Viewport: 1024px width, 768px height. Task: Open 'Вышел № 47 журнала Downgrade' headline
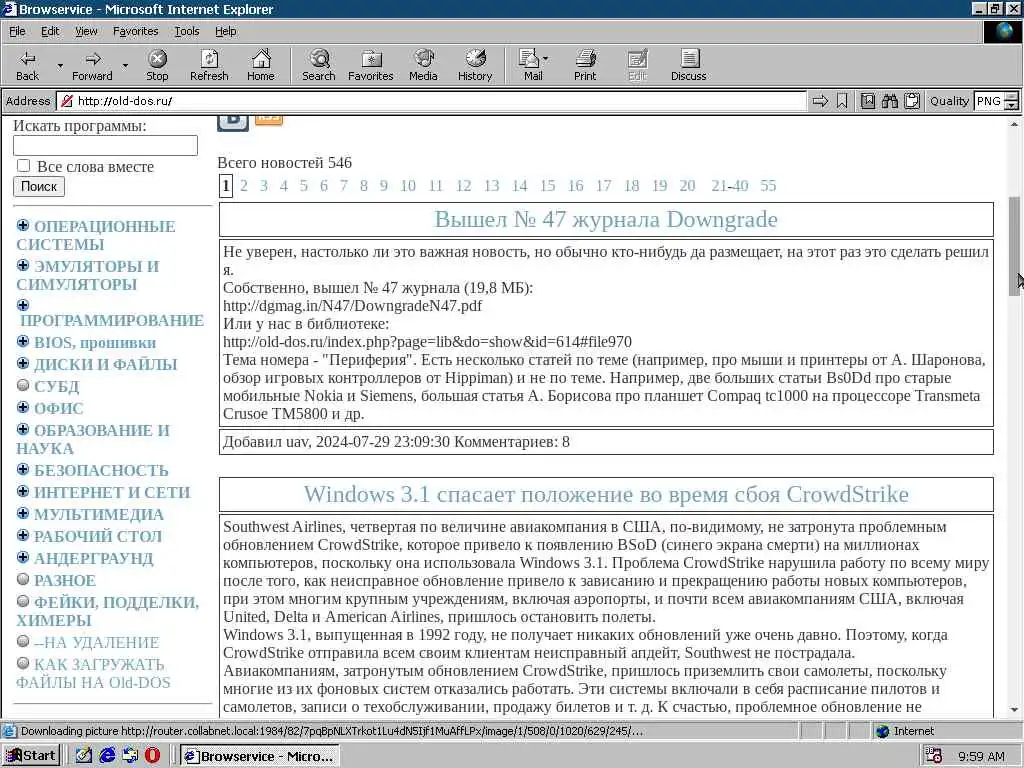[606, 219]
